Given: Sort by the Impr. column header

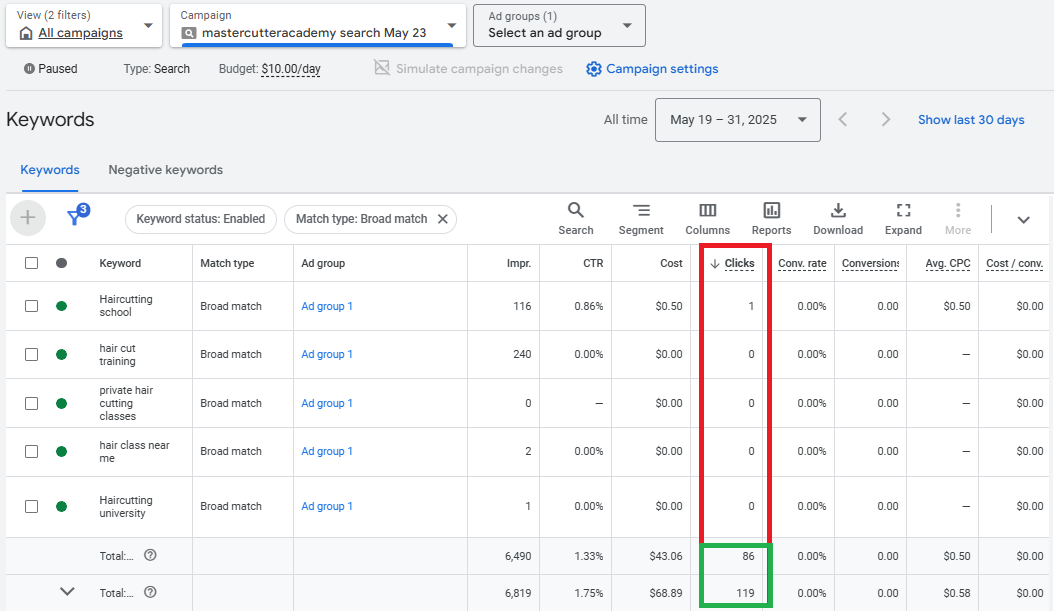Looking at the screenshot, I should 519,263.
